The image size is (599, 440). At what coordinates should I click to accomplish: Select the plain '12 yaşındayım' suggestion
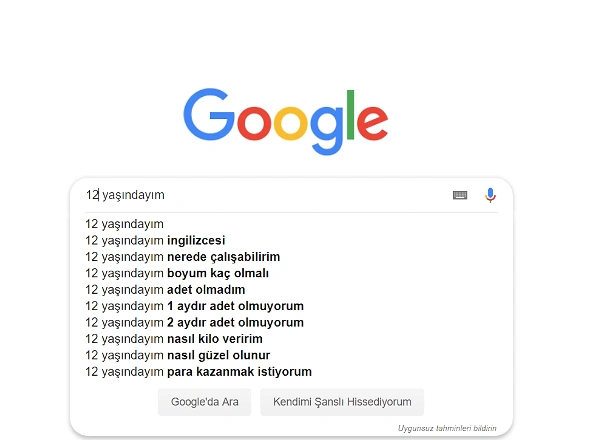125,224
